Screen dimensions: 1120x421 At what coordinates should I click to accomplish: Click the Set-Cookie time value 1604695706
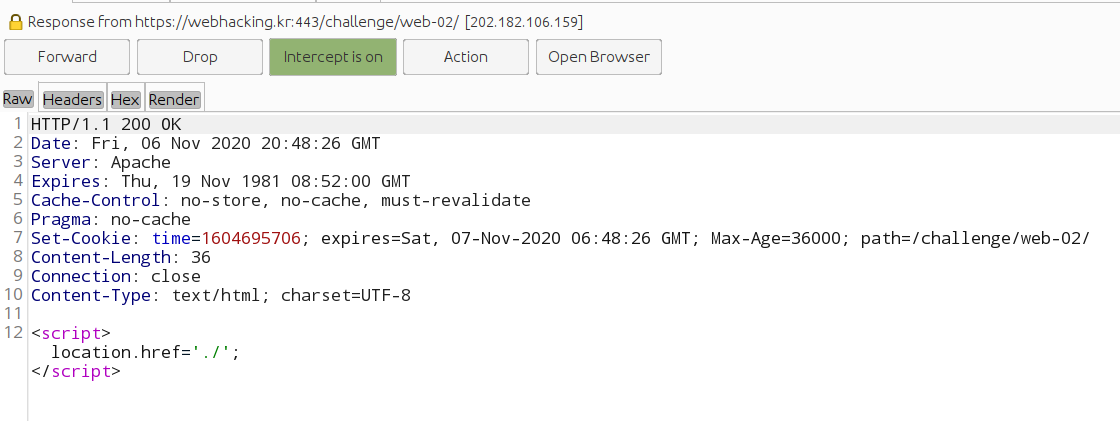(x=251, y=238)
